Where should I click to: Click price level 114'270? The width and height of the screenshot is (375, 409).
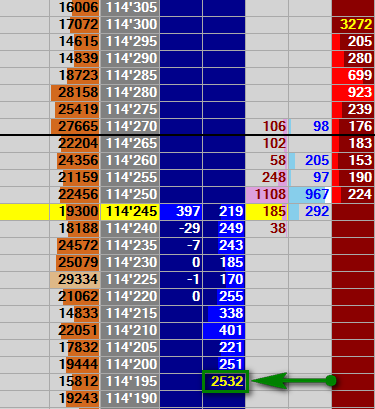[130, 126]
